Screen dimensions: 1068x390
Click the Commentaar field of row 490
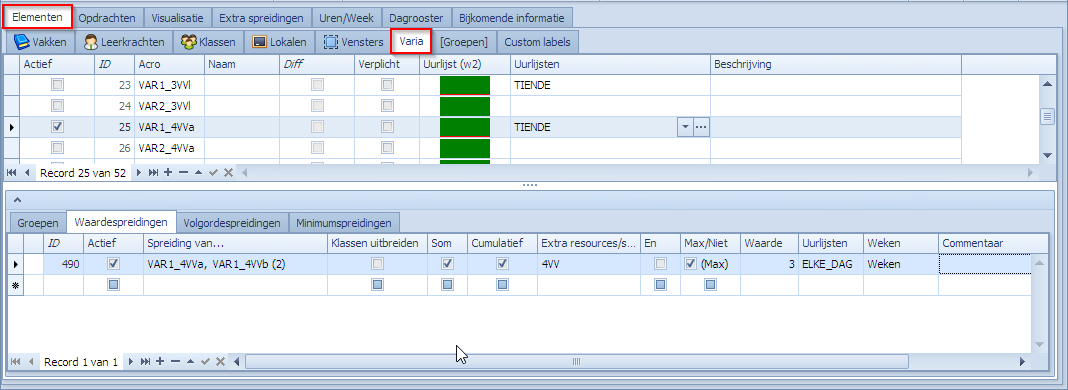tap(984, 264)
